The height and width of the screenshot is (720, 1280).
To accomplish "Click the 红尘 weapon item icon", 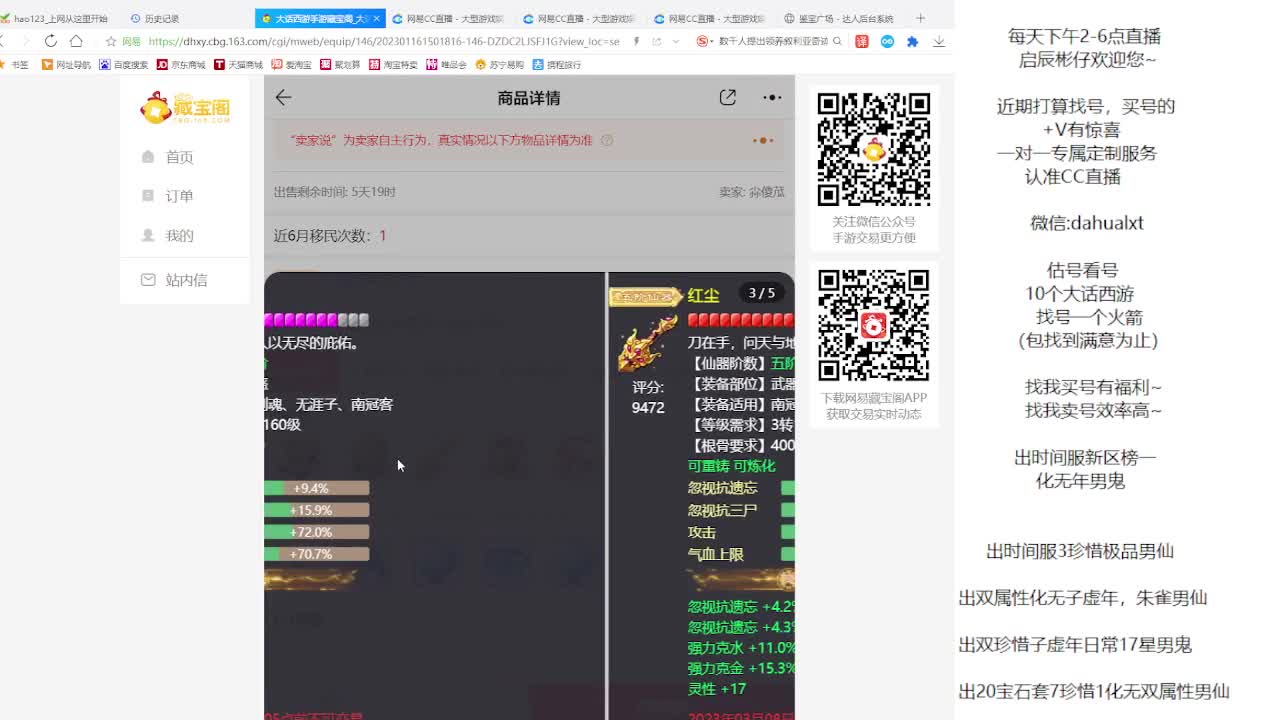I will point(647,342).
